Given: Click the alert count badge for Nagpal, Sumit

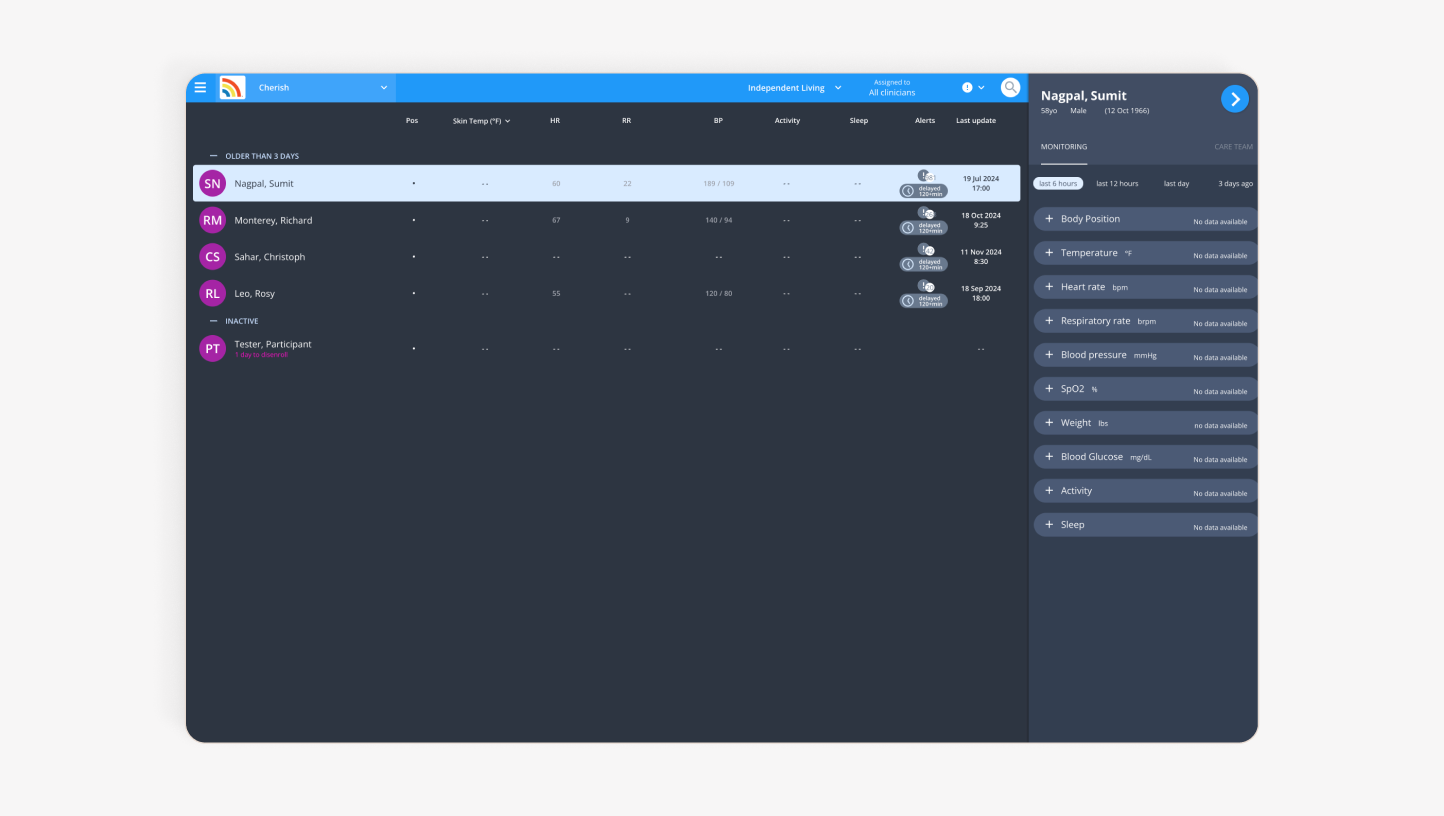Looking at the screenshot, I should (x=925, y=176).
